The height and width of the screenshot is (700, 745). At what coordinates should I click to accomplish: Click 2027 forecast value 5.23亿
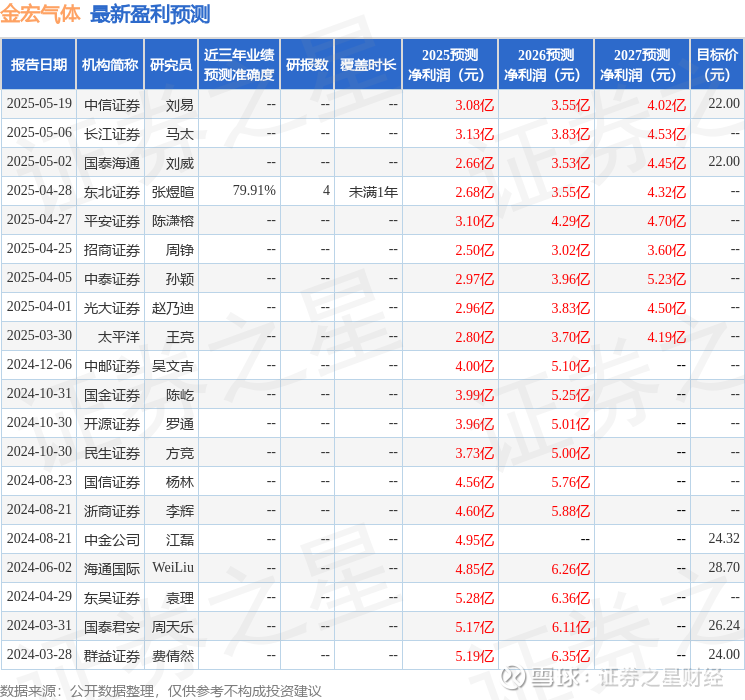pos(667,279)
